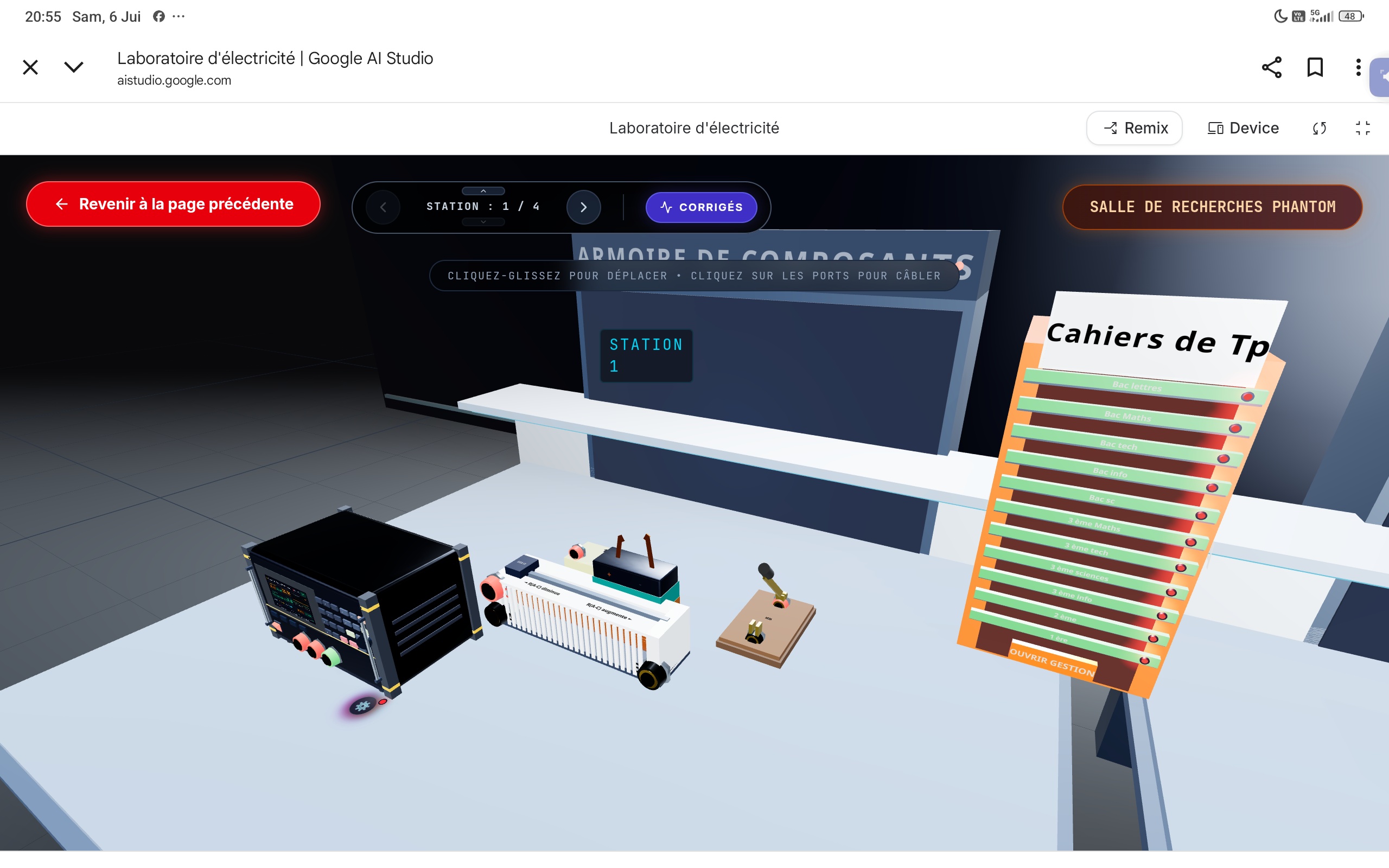This screenshot has width=1389, height=868.
Task: Click the share icon in browser header
Action: 1271,67
